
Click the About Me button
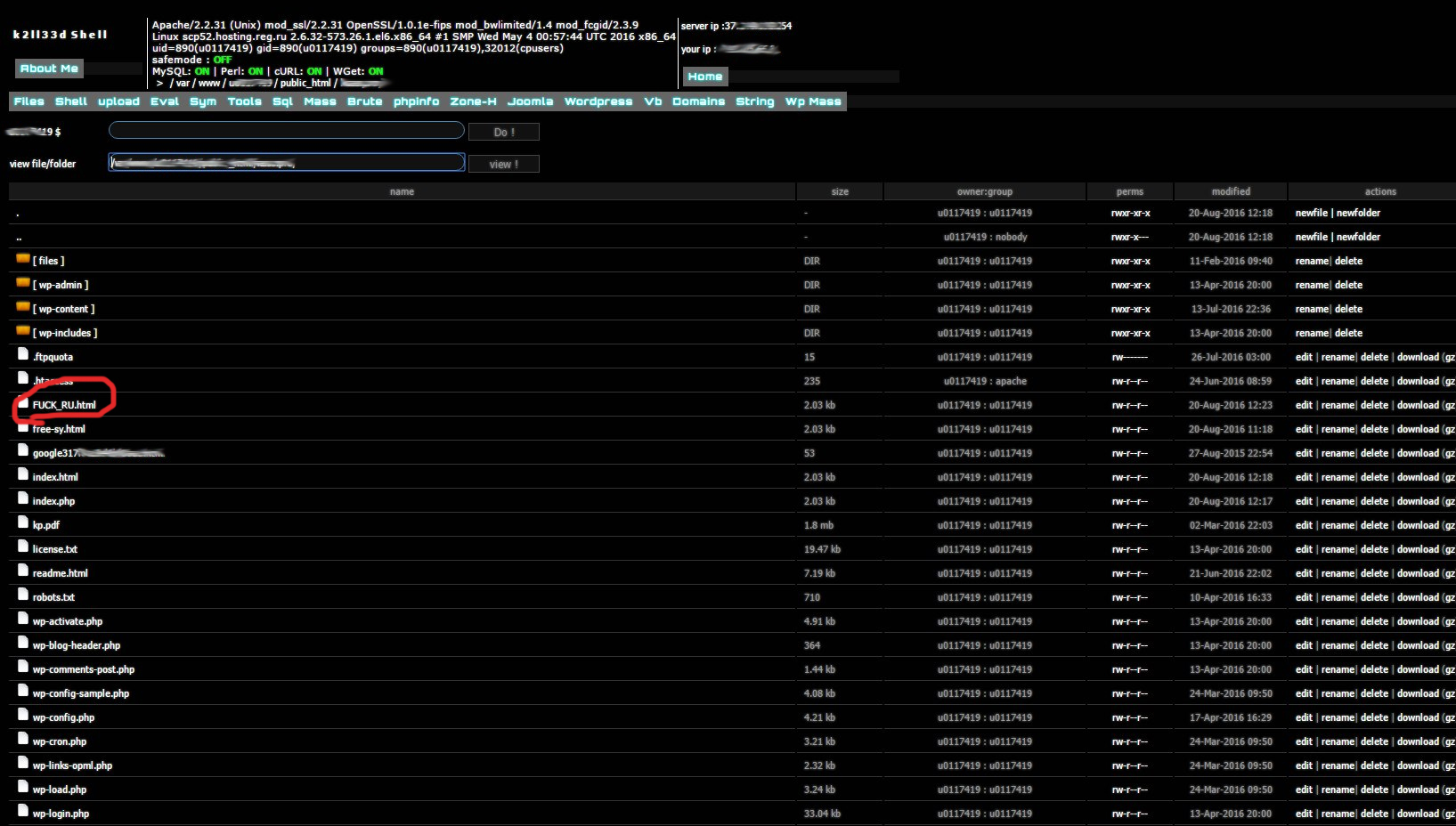click(x=49, y=69)
